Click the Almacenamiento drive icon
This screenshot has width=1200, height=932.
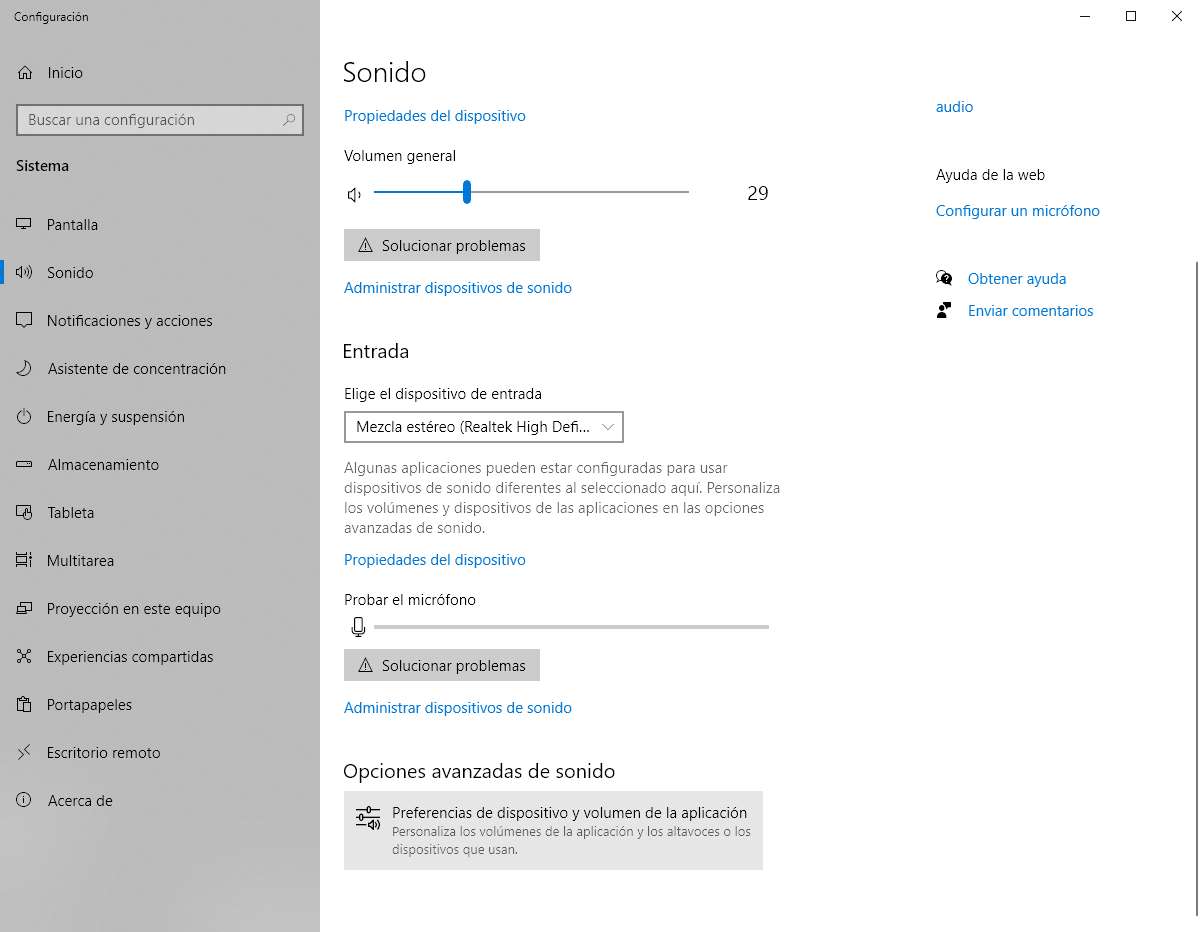(25, 465)
